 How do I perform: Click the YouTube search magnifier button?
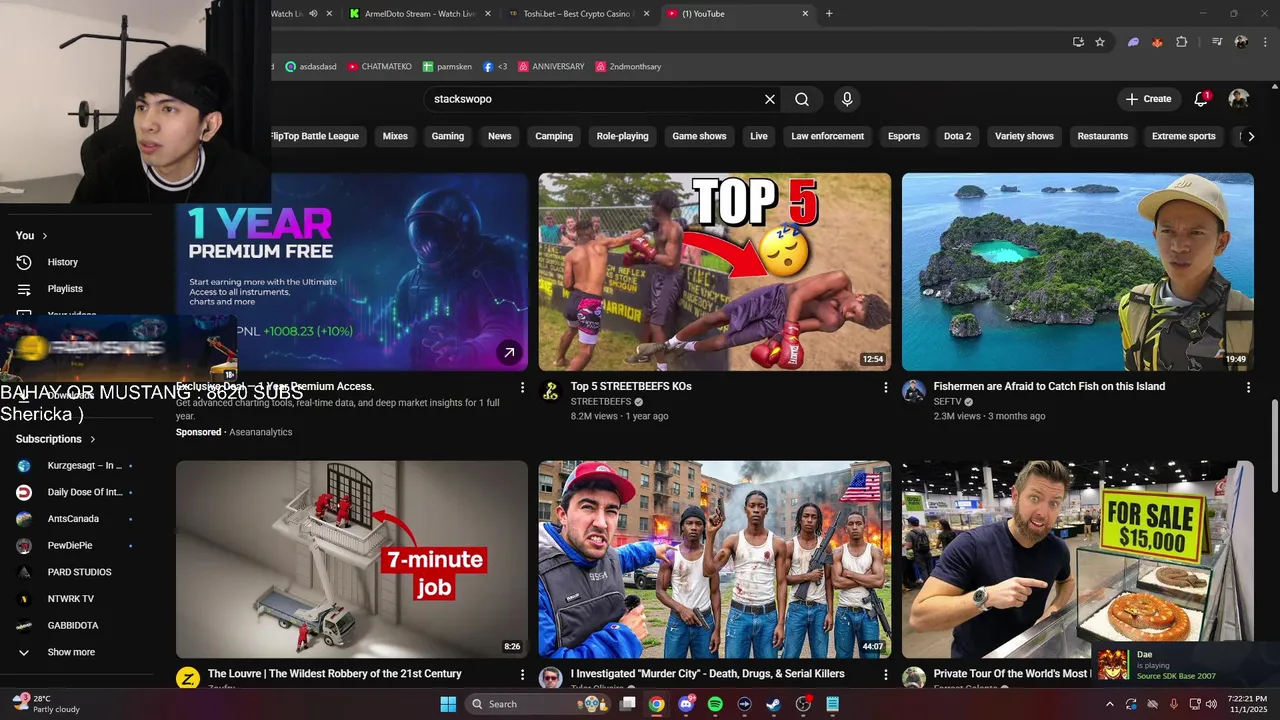(x=802, y=99)
